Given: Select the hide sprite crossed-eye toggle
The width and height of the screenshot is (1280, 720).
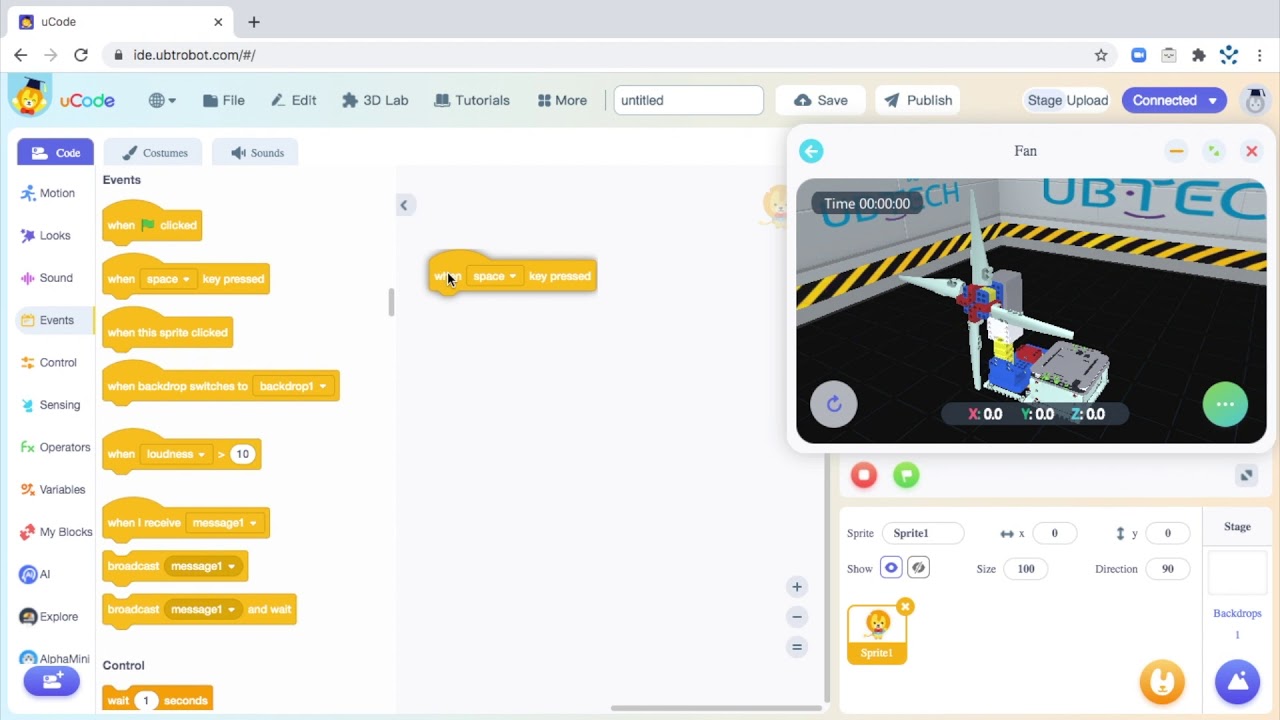Looking at the screenshot, I should (x=918, y=568).
